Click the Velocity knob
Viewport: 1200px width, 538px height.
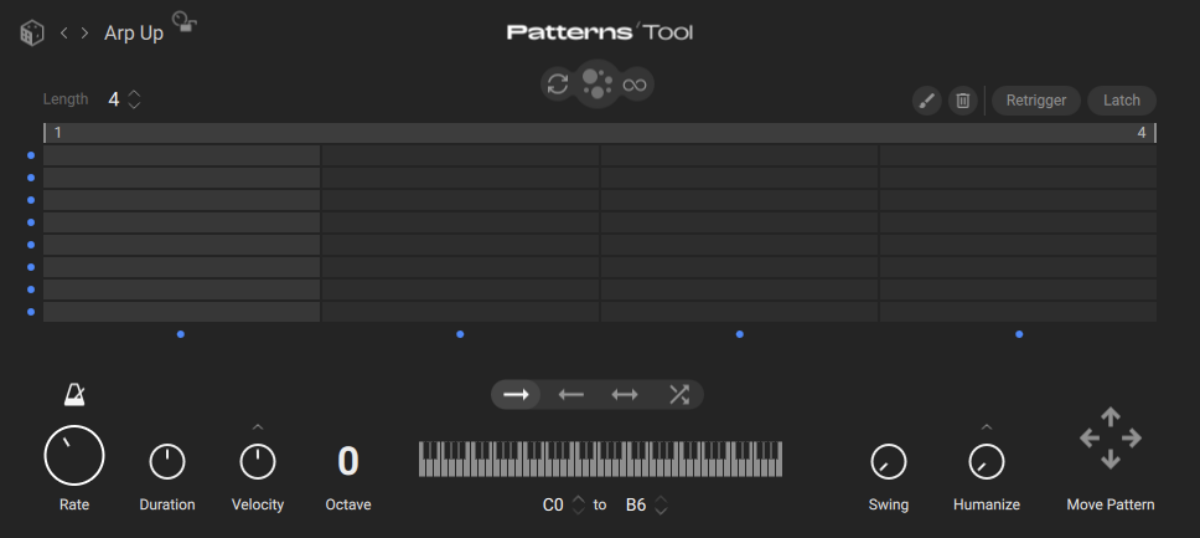point(258,462)
